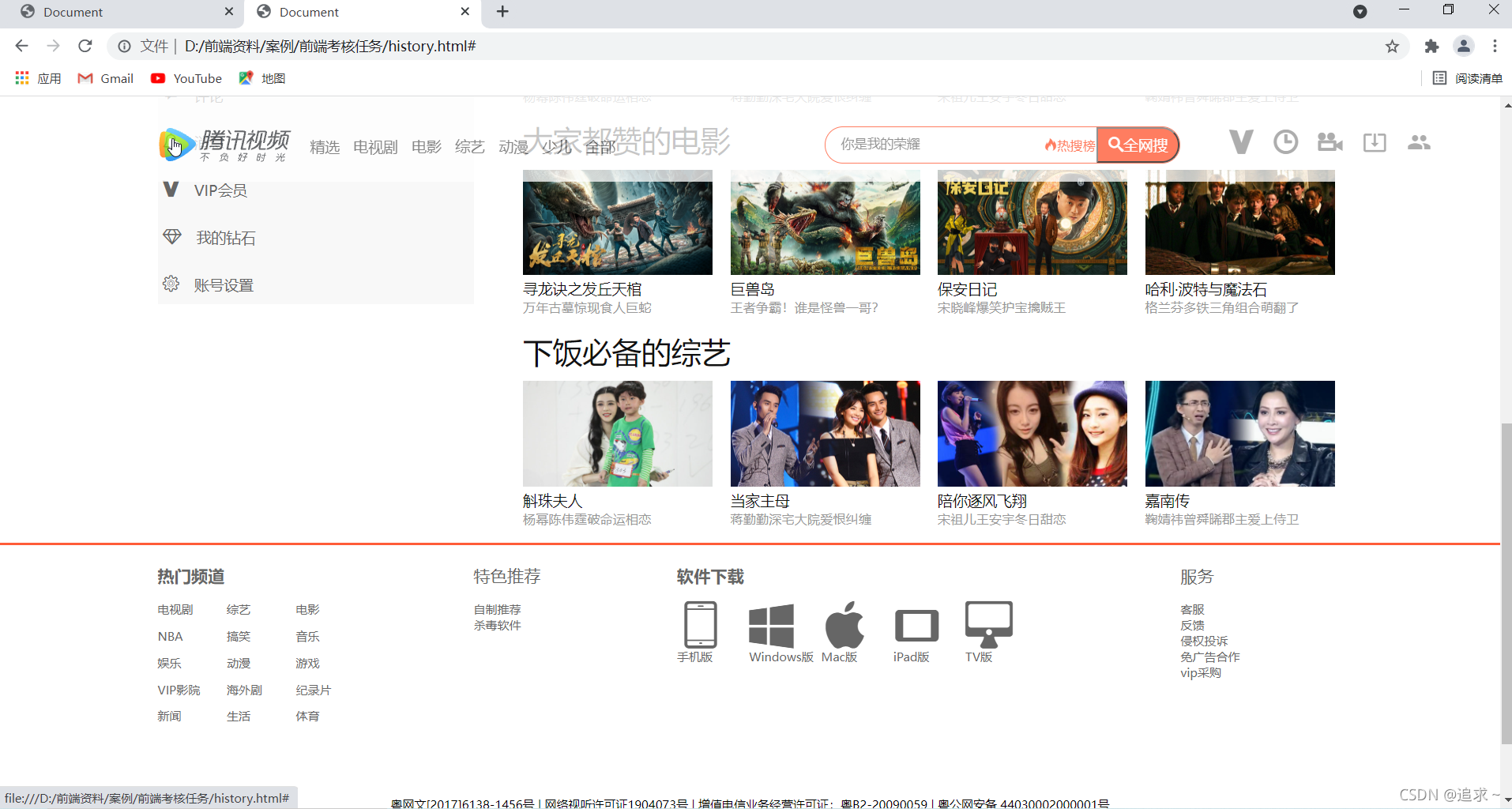This screenshot has height=809, width=1512.
Task: Select 精选 in the navigation bar
Action: [x=325, y=147]
